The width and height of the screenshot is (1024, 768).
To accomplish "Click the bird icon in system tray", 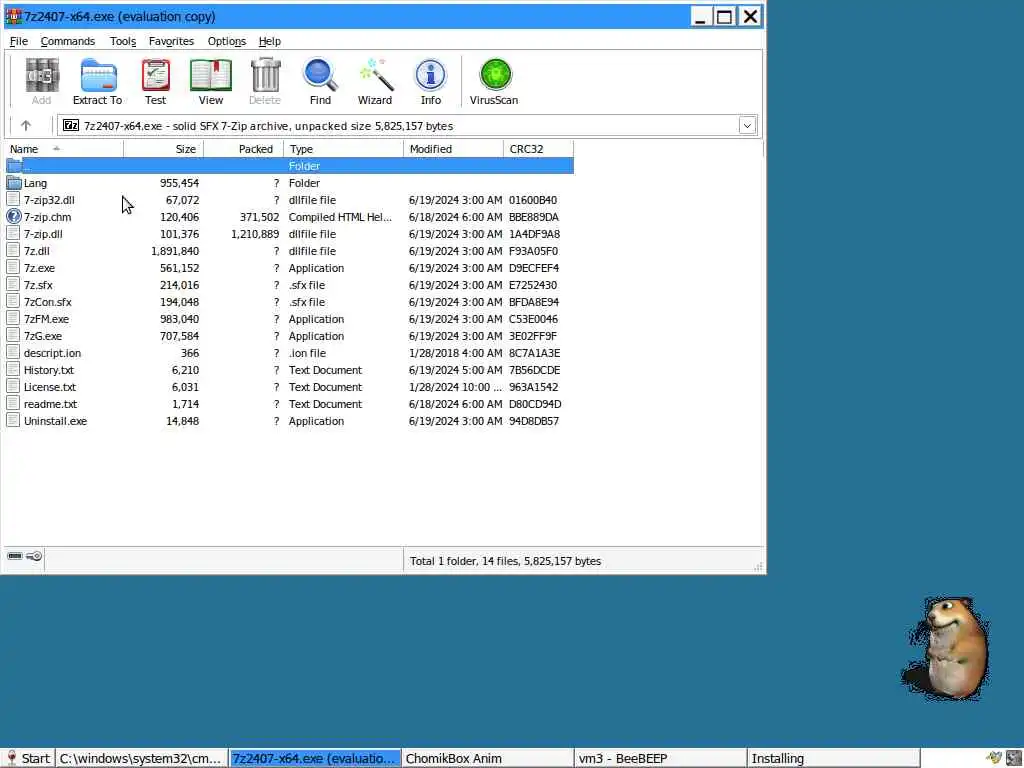I will (x=995, y=758).
